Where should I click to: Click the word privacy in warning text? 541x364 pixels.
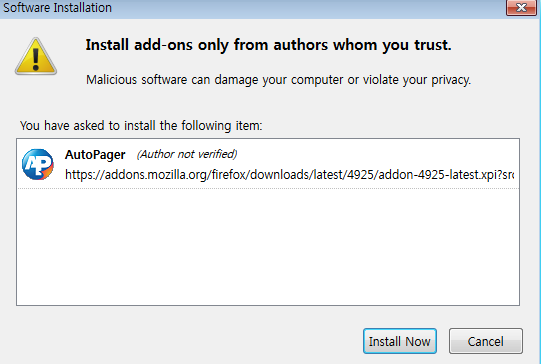click(x=451, y=80)
